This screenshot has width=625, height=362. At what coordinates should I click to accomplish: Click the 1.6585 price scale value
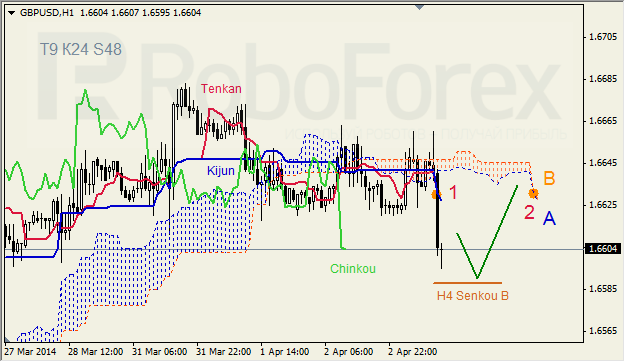[x=603, y=289]
